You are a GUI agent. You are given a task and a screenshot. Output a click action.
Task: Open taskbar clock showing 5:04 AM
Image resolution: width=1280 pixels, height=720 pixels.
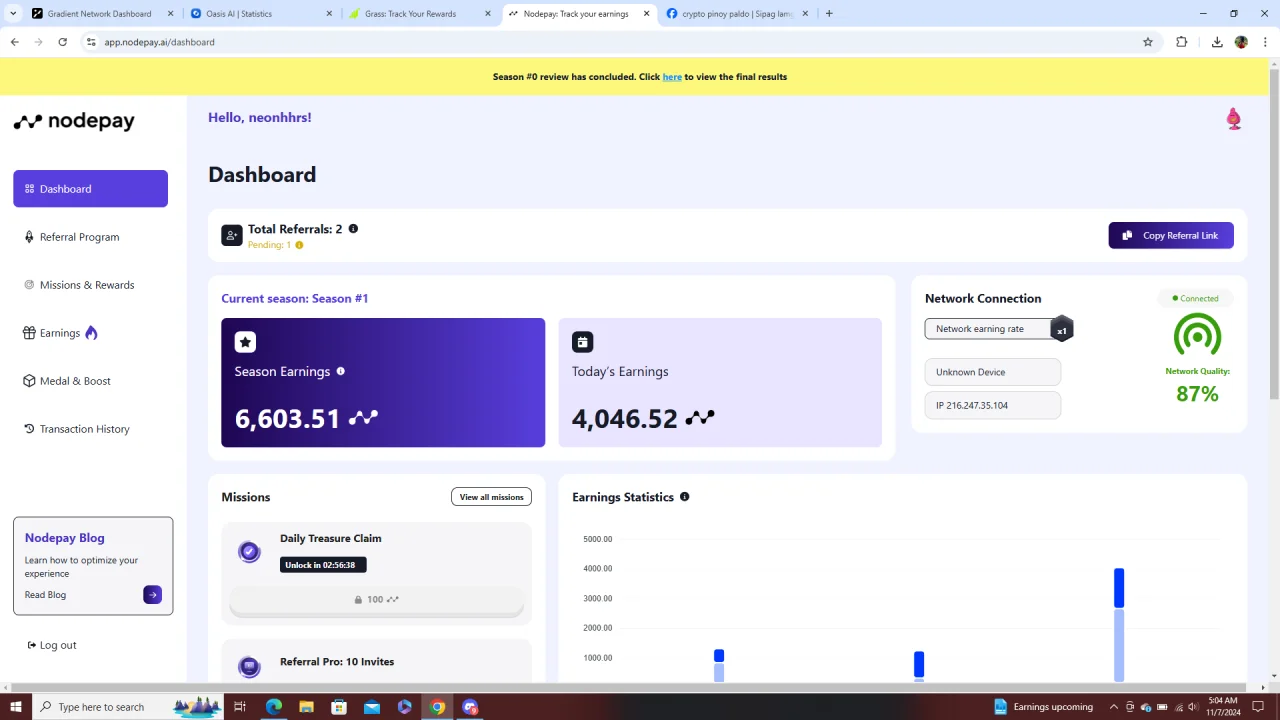(1224, 707)
